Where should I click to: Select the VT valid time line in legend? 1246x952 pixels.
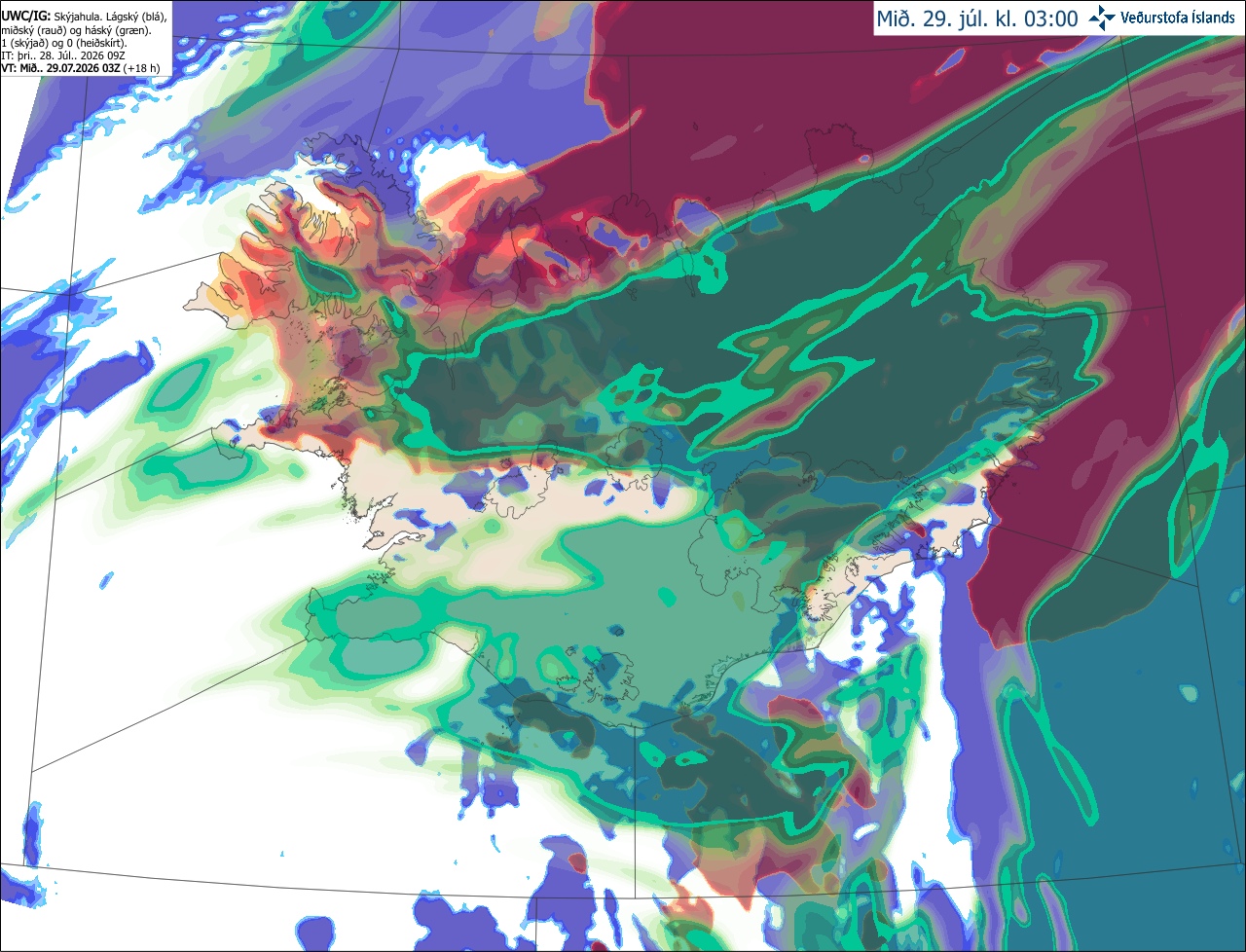tap(81, 68)
